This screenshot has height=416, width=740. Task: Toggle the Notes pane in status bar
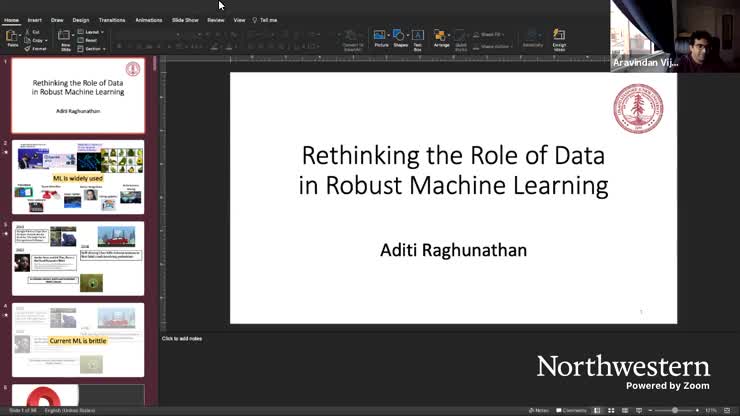[538, 410]
